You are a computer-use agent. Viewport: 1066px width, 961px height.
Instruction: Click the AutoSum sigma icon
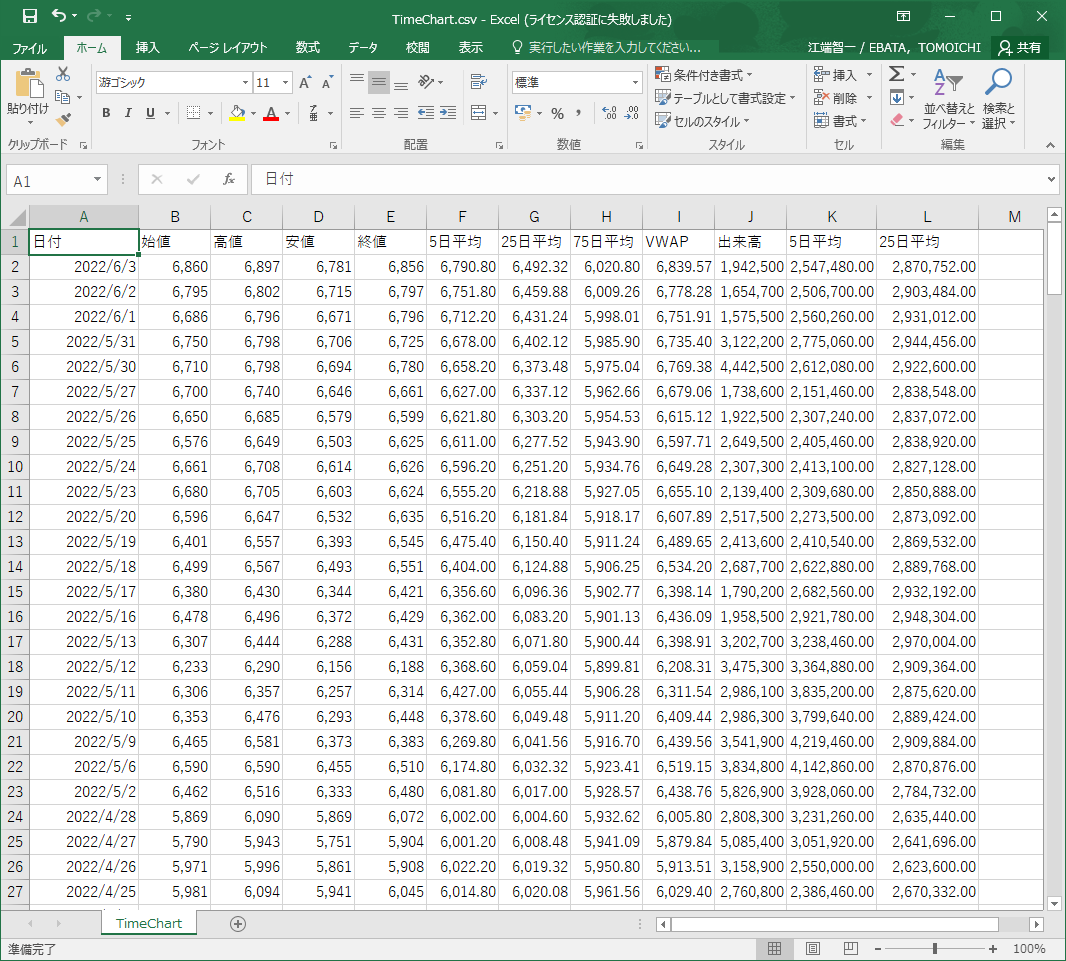[896, 74]
